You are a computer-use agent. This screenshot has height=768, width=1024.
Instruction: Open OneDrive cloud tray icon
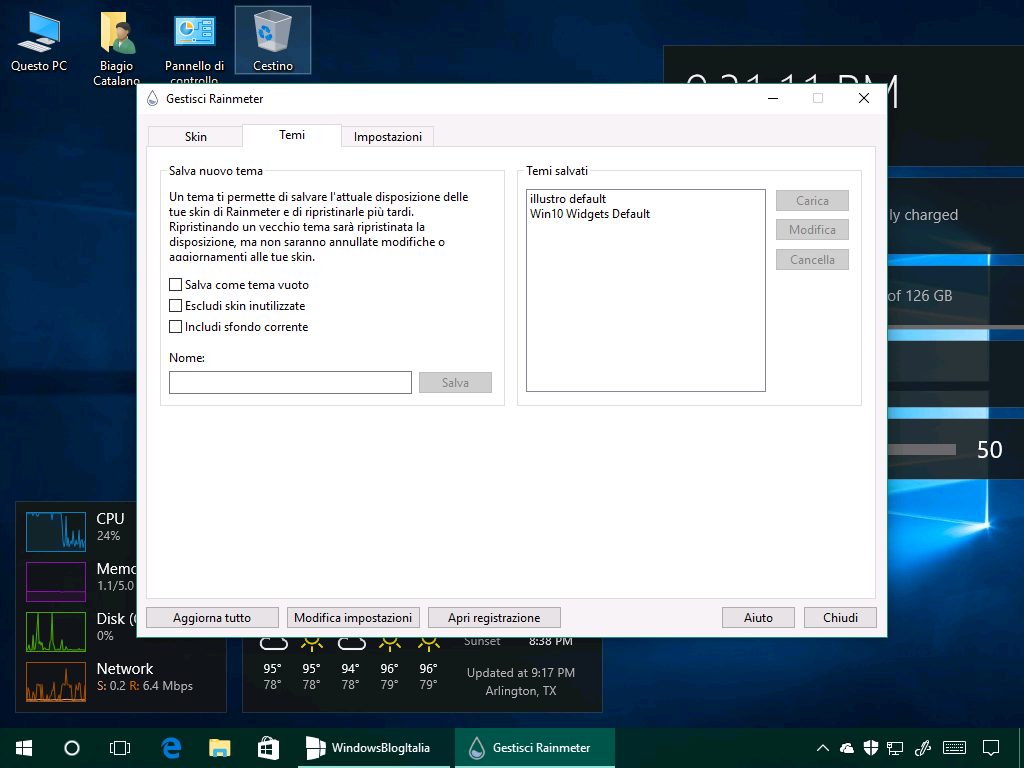(847, 748)
